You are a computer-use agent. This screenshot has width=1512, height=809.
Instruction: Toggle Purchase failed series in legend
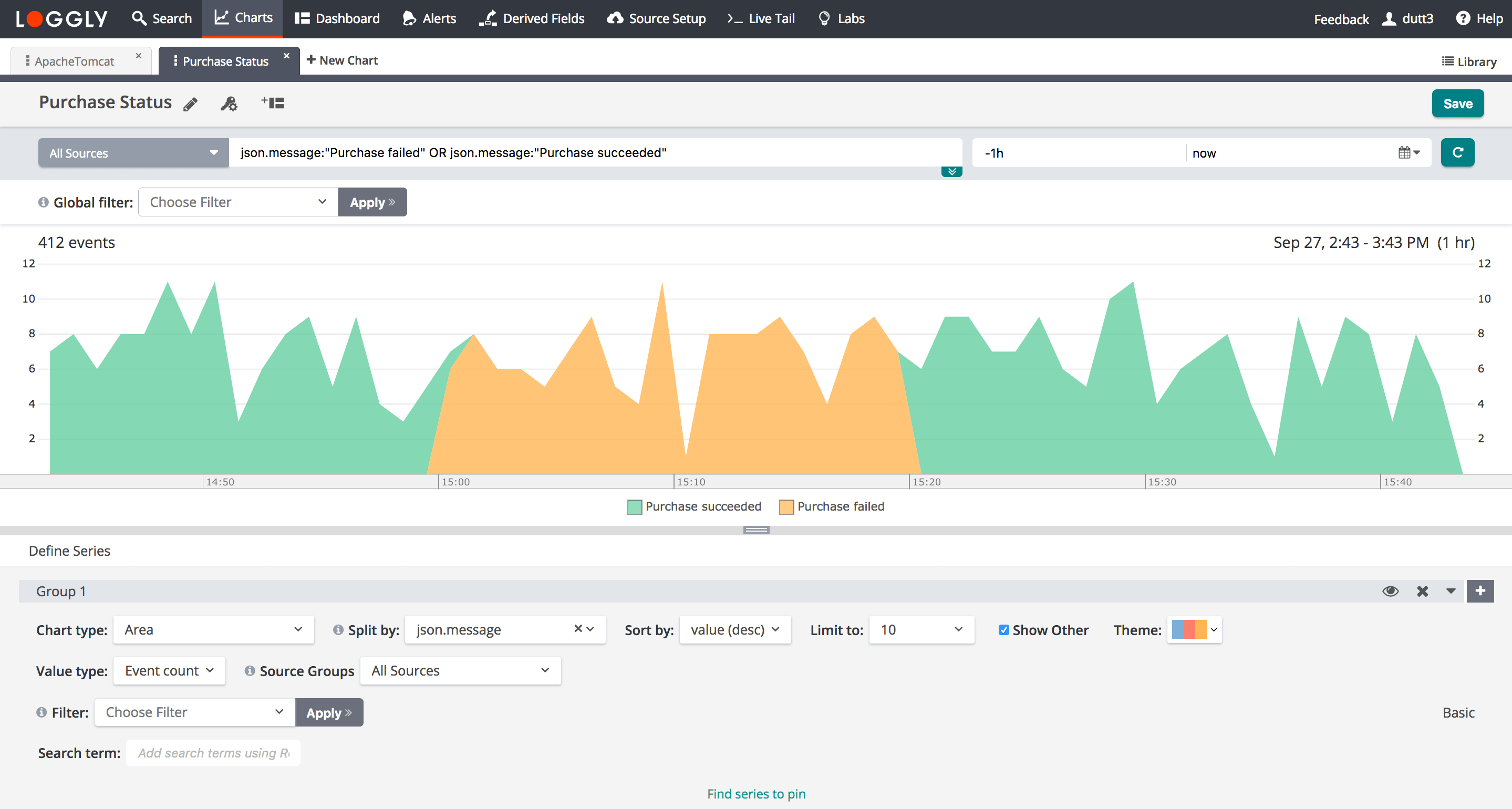click(832, 506)
